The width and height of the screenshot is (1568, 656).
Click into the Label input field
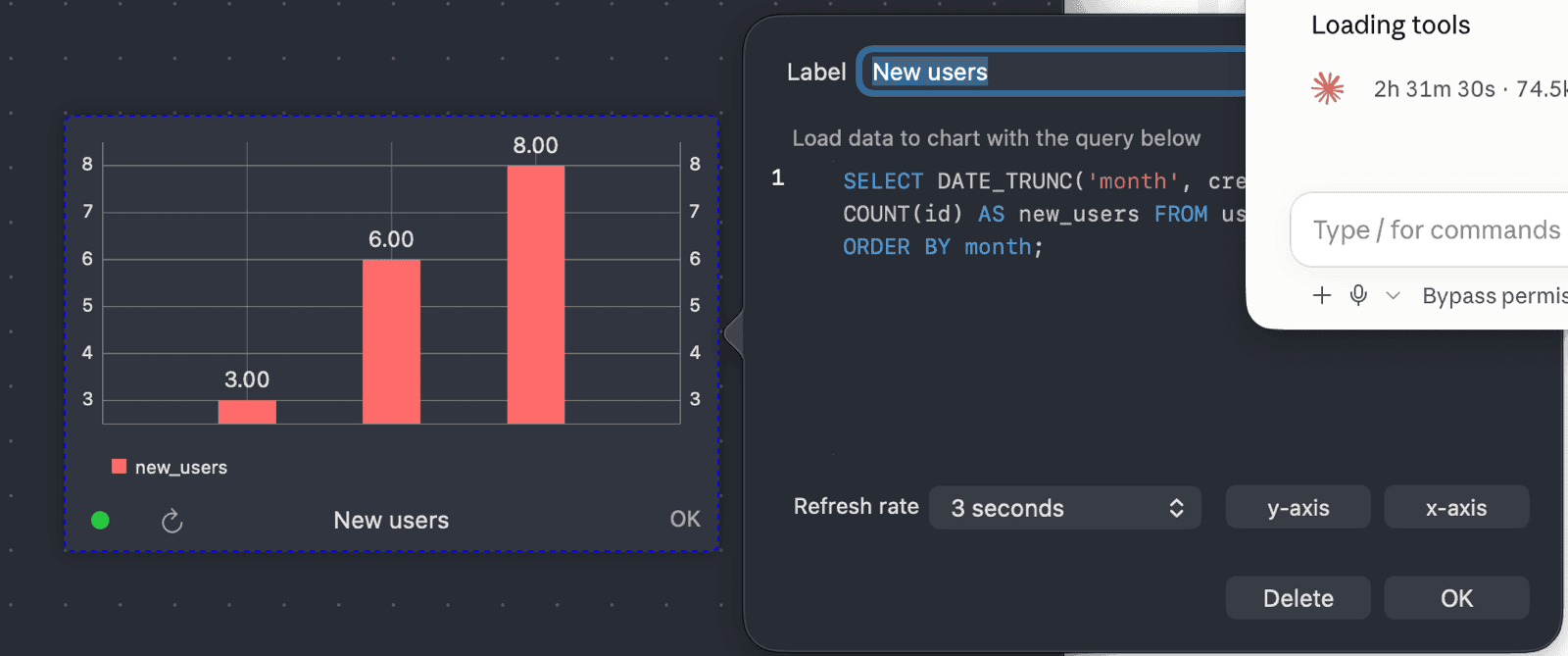tap(1053, 72)
